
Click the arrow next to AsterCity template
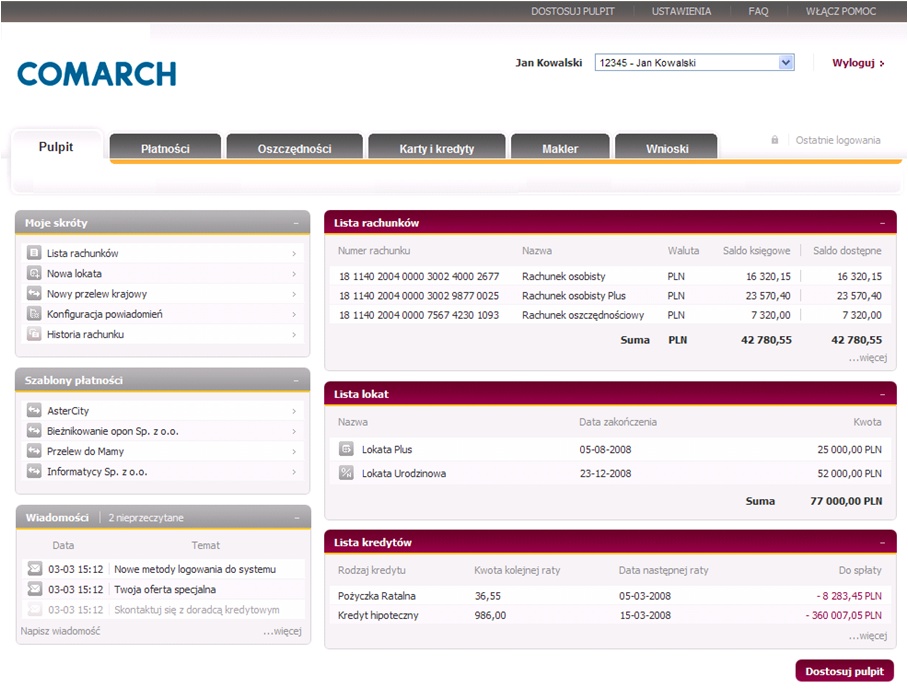(294, 411)
